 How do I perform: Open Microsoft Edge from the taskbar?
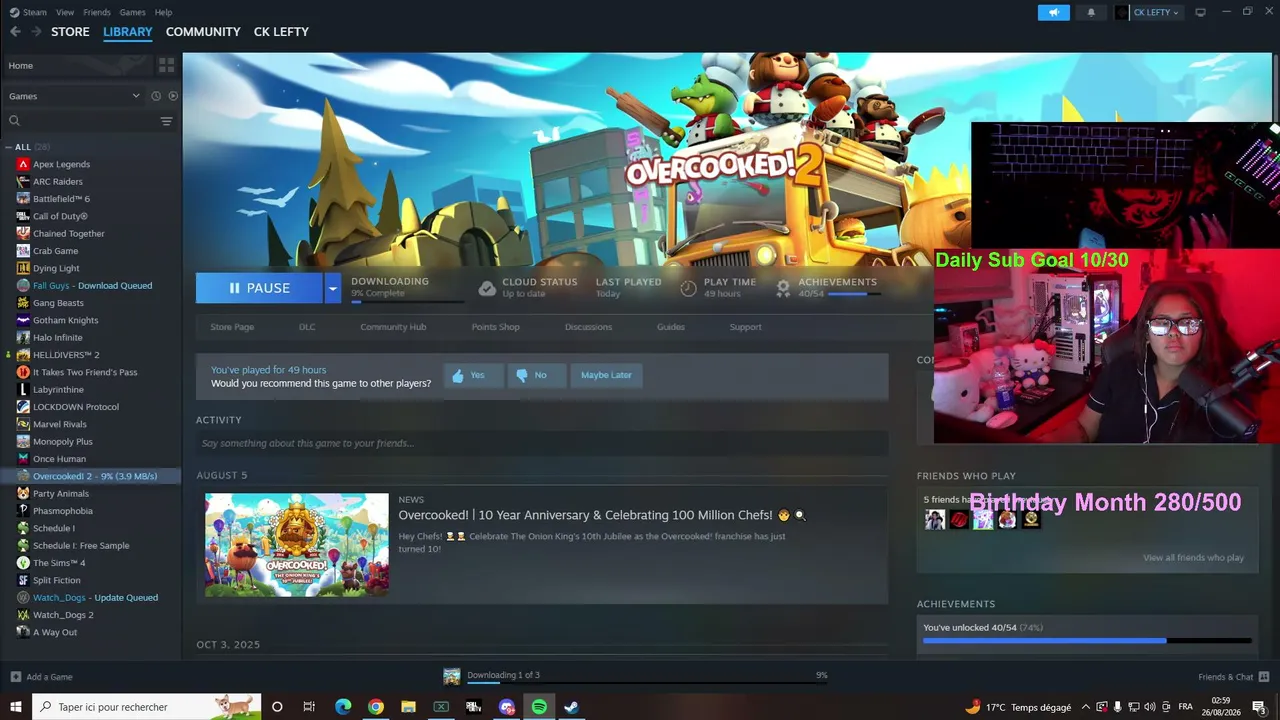(343, 707)
